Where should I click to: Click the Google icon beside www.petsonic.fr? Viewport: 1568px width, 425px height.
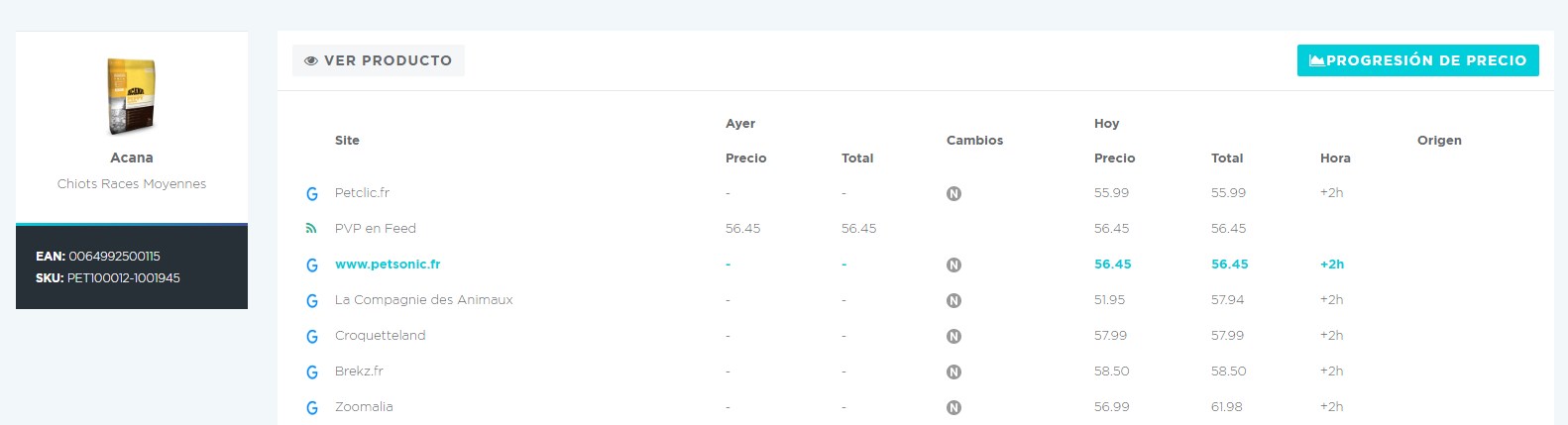312,266
